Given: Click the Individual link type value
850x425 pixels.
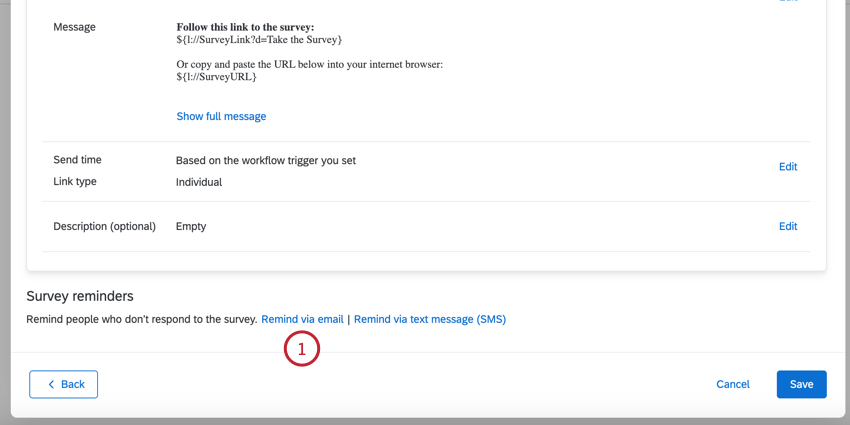Looking at the screenshot, I should [x=199, y=183].
